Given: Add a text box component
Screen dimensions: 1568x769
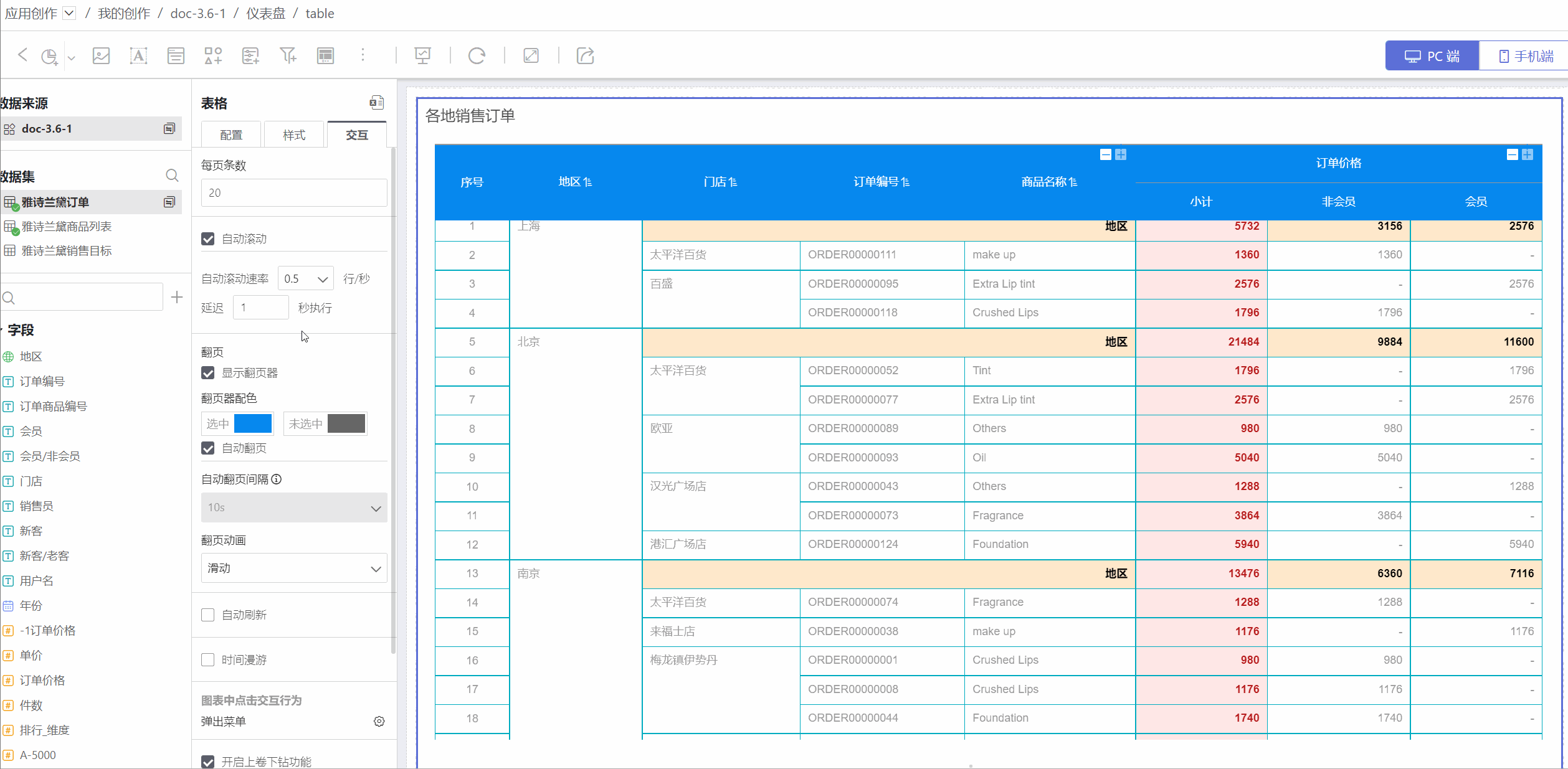Looking at the screenshot, I should [138, 56].
